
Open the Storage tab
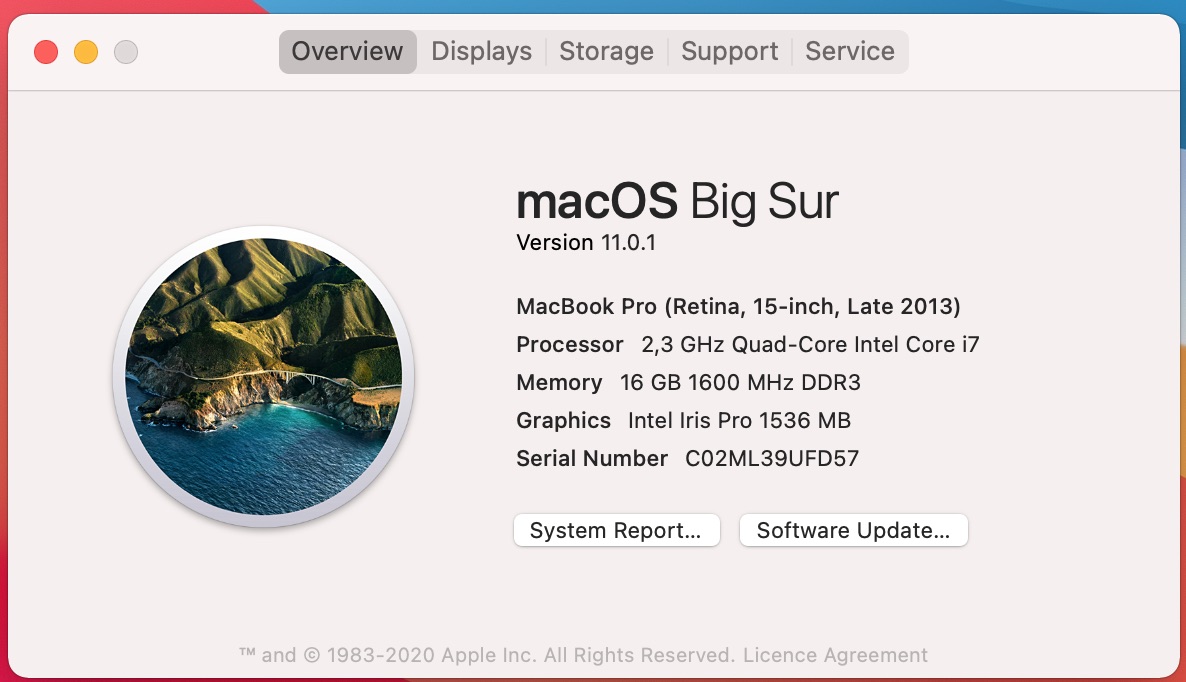(x=606, y=52)
